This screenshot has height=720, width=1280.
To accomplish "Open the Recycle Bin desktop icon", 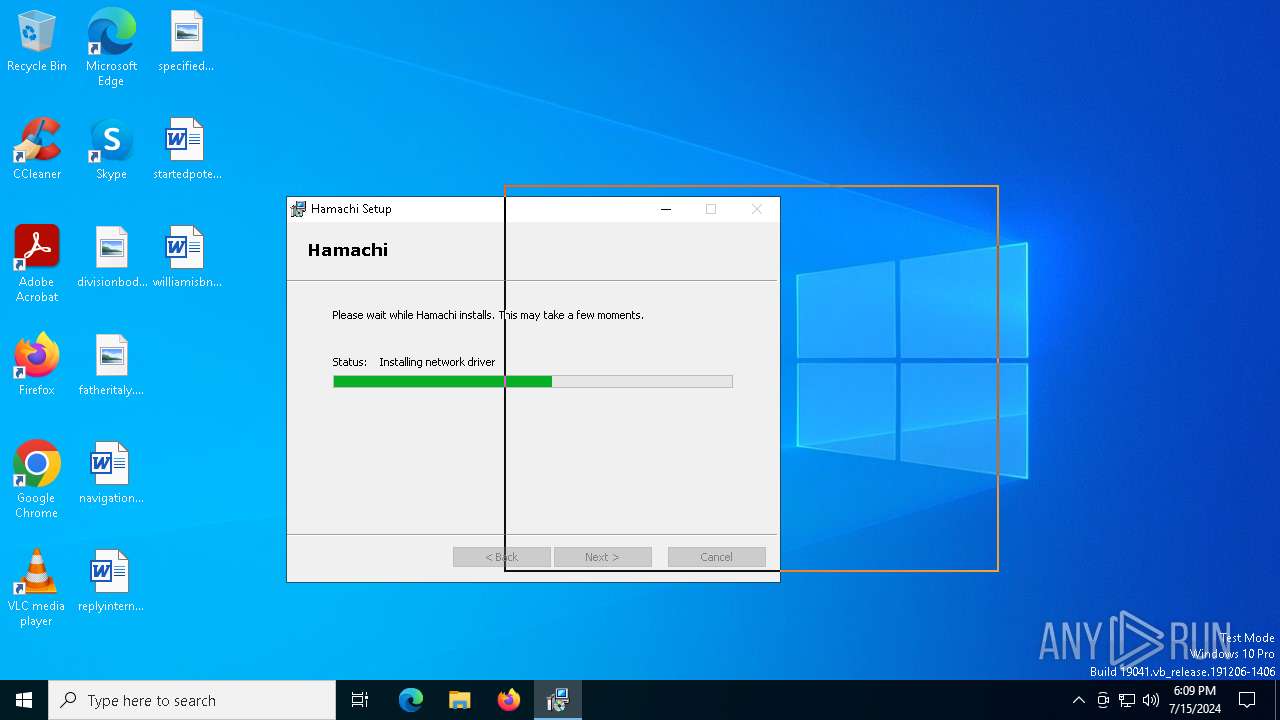I will point(37,41).
